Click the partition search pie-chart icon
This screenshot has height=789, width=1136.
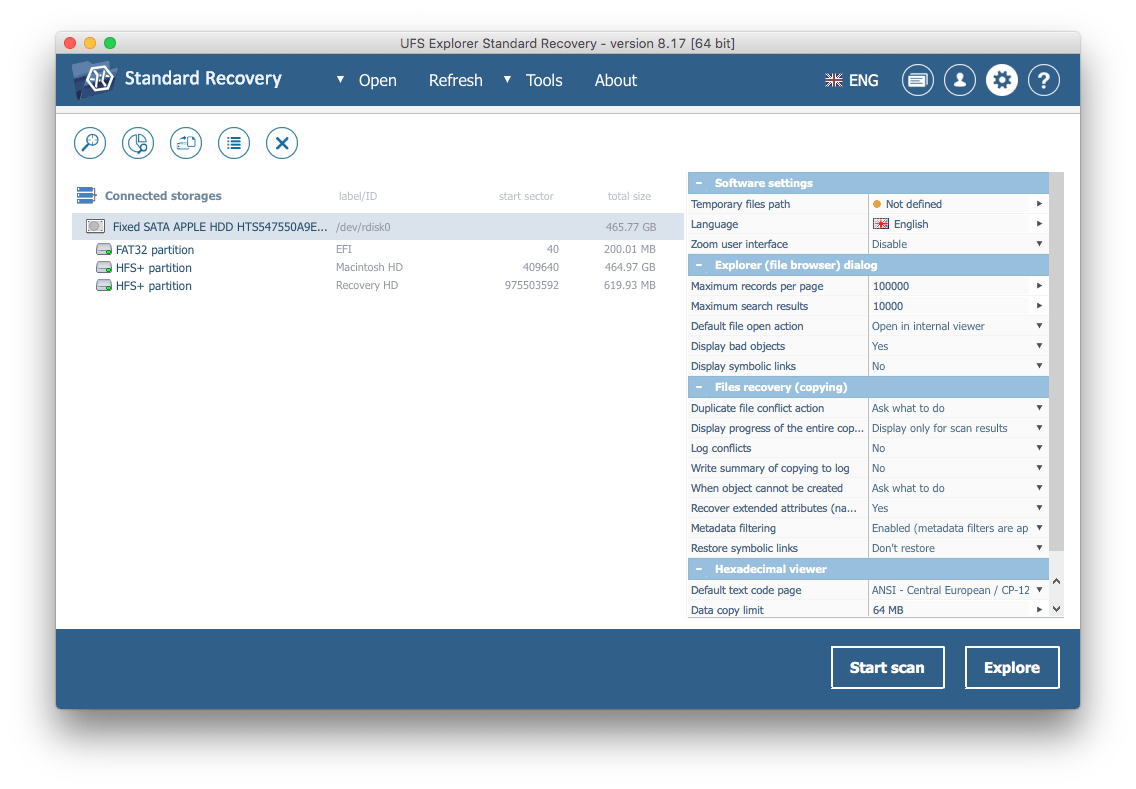pos(138,143)
